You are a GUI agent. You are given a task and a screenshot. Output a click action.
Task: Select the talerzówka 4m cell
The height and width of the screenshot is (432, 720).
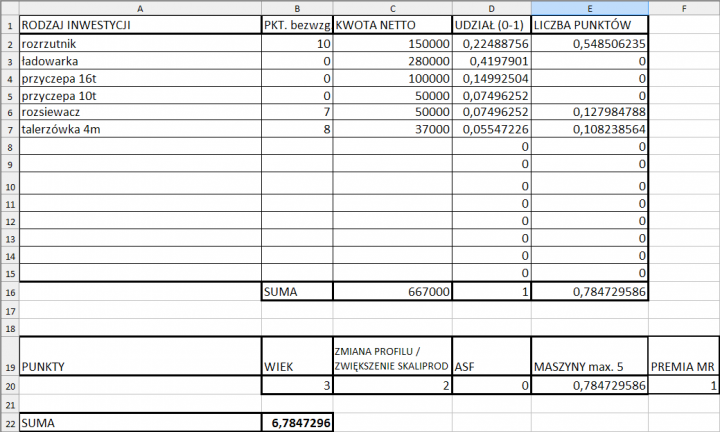(x=139, y=130)
